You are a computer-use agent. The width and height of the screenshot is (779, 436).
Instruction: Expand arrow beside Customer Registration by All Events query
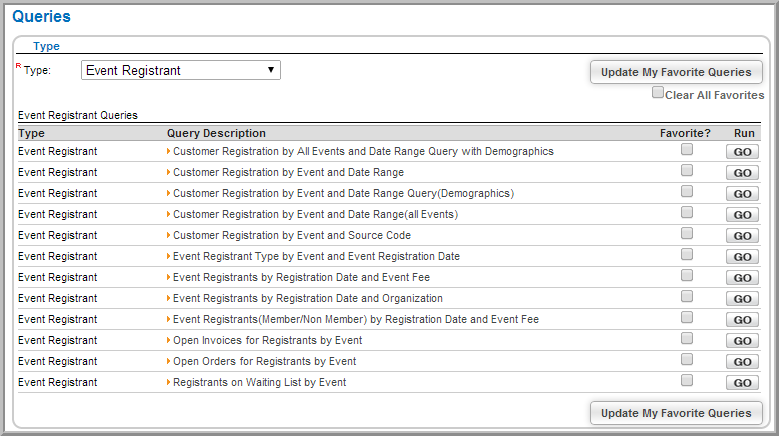(169, 151)
